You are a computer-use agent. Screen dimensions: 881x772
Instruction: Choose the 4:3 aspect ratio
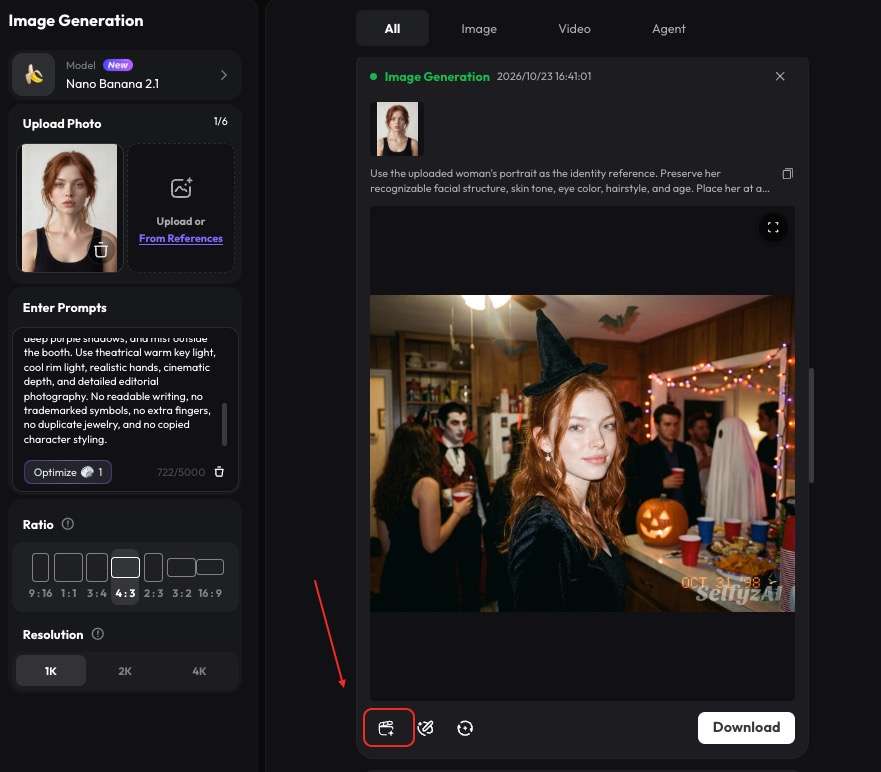pos(125,576)
